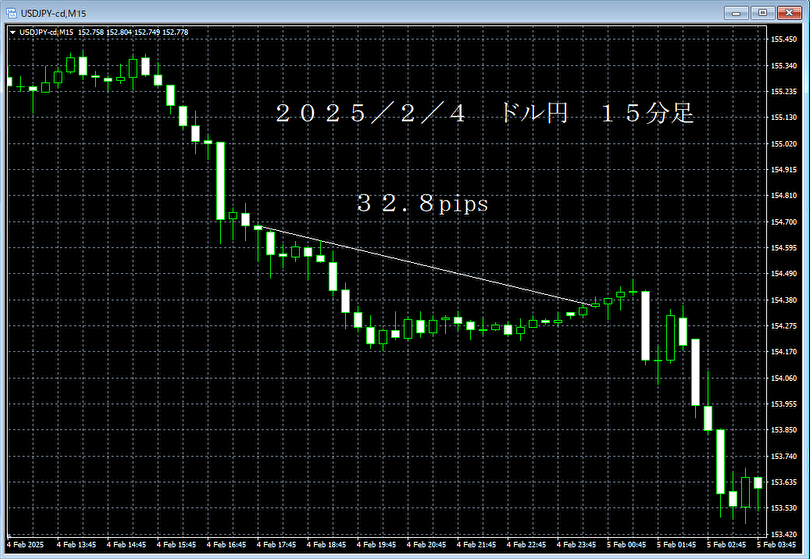Click price scale value 153.850
The height and width of the screenshot is (559, 810).
tap(784, 430)
